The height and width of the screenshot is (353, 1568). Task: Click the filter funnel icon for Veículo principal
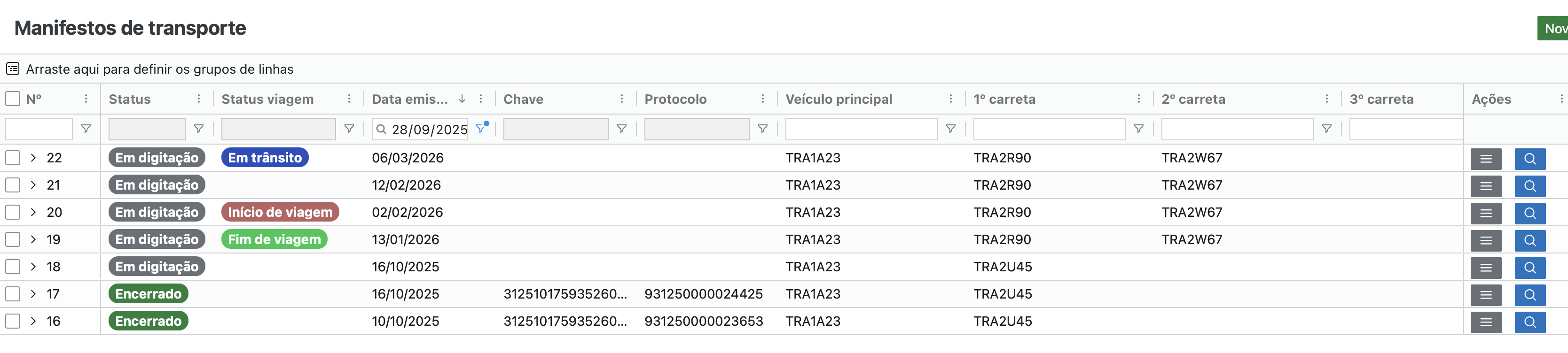coord(950,129)
